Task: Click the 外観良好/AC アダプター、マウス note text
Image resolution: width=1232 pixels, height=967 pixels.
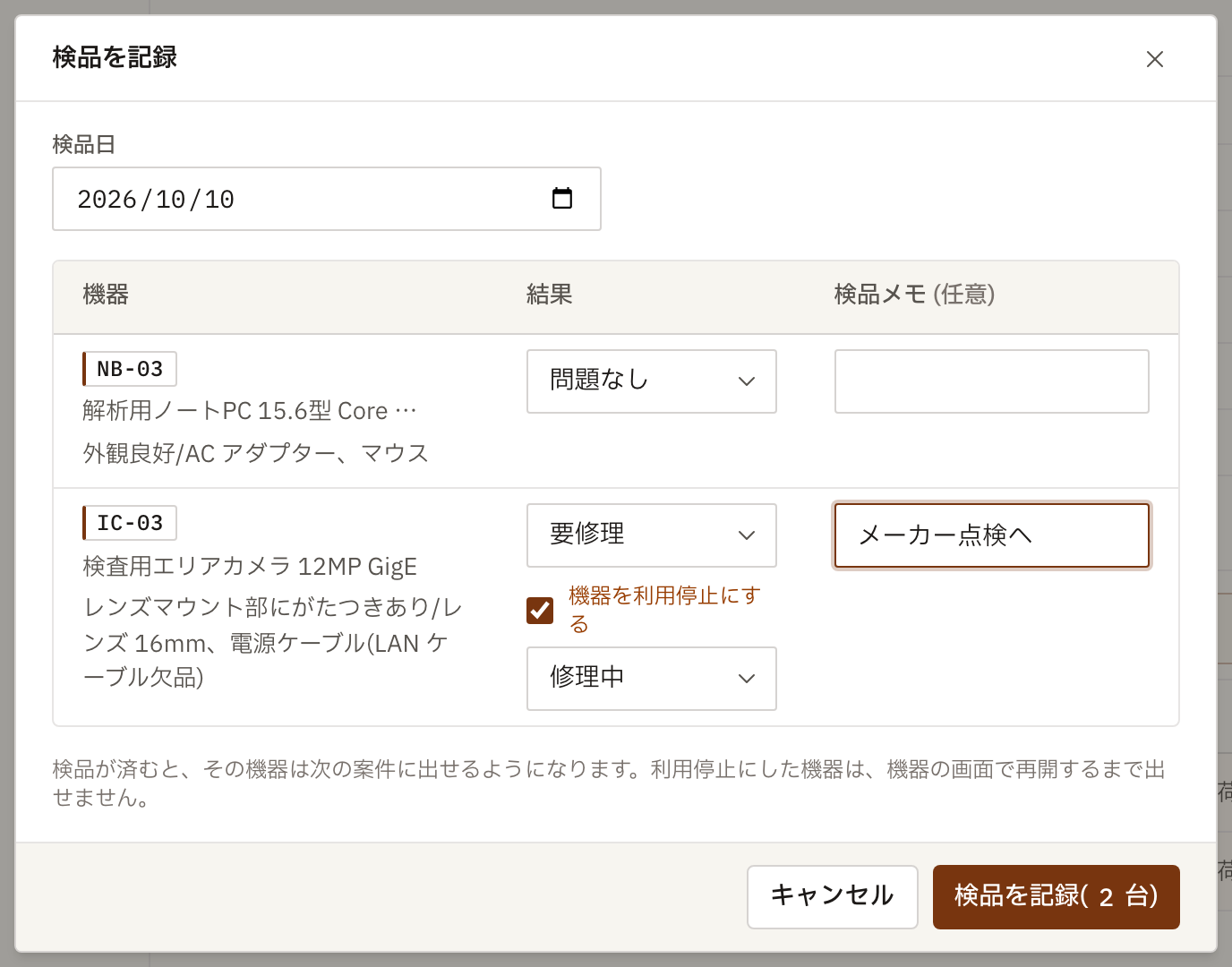Action: click(256, 453)
